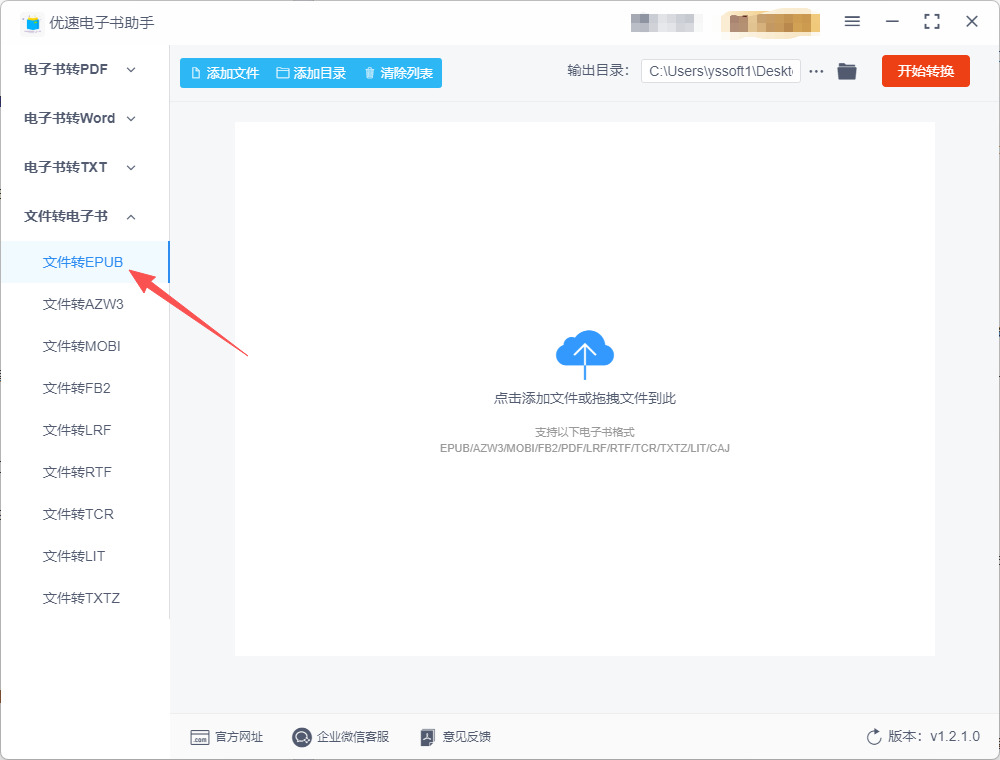Click the three-dot browse output directory button
The width and height of the screenshot is (1000, 760).
[816, 71]
